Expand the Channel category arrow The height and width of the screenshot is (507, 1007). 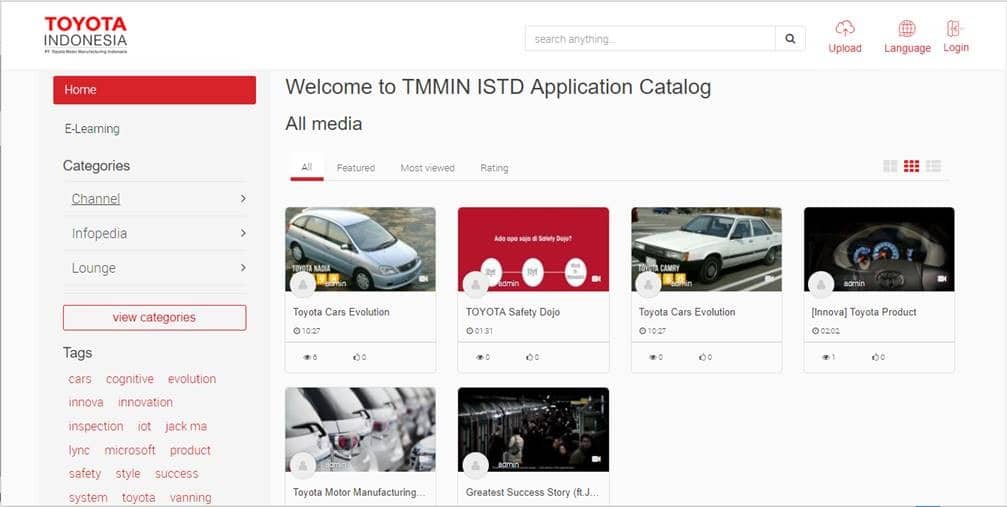[243, 199]
